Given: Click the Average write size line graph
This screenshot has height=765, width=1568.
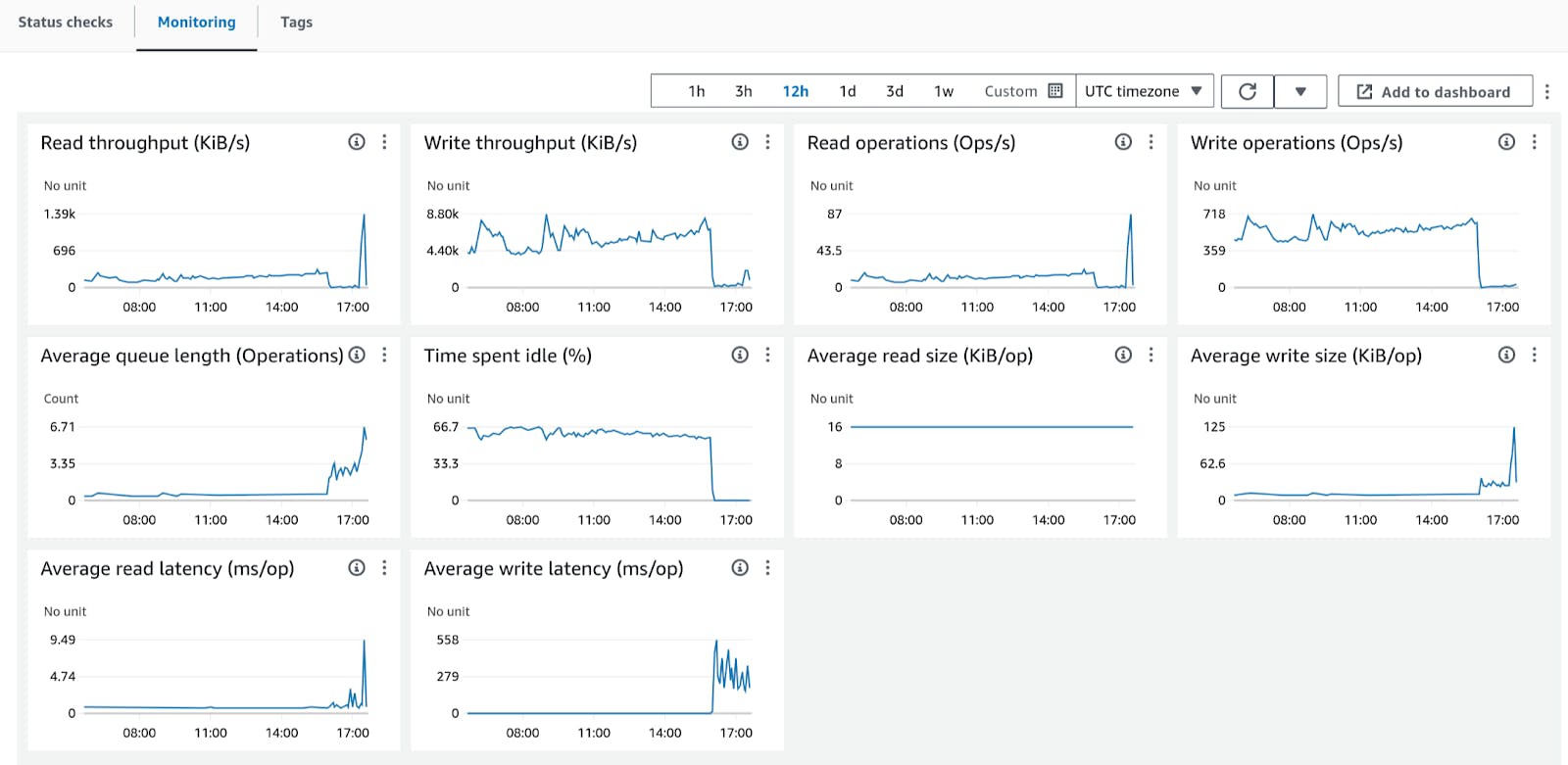Looking at the screenshot, I should tap(1375, 463).
